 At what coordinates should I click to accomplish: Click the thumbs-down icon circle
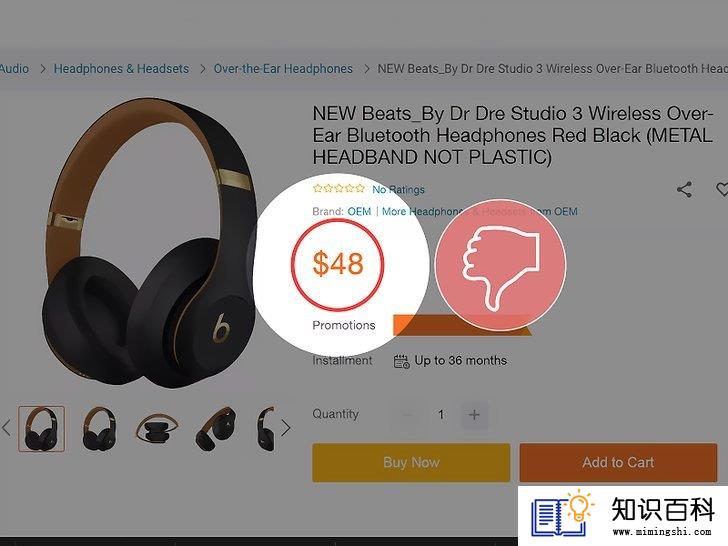pos(500,265)
